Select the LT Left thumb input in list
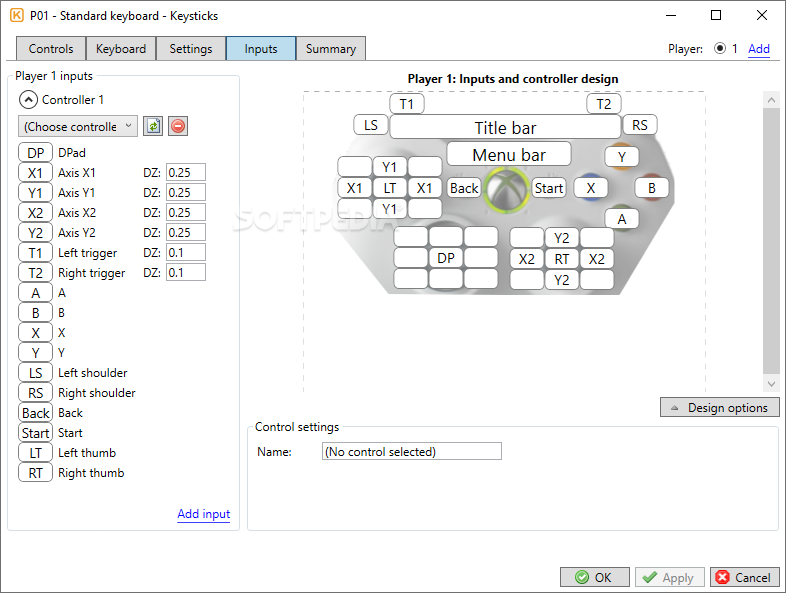The image size is (786, 593). tap(36, 453)
